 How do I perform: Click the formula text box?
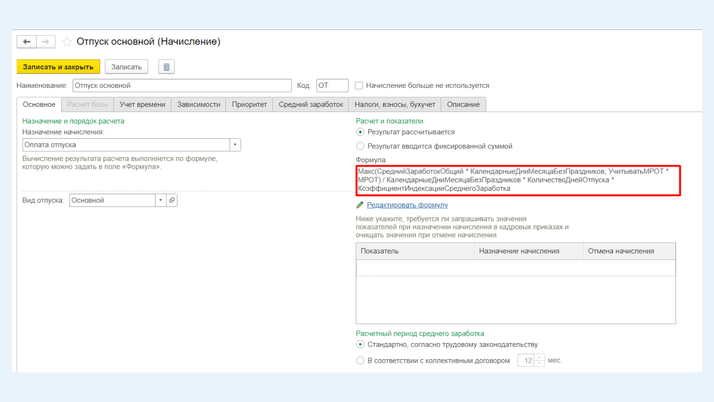[518, 181]
